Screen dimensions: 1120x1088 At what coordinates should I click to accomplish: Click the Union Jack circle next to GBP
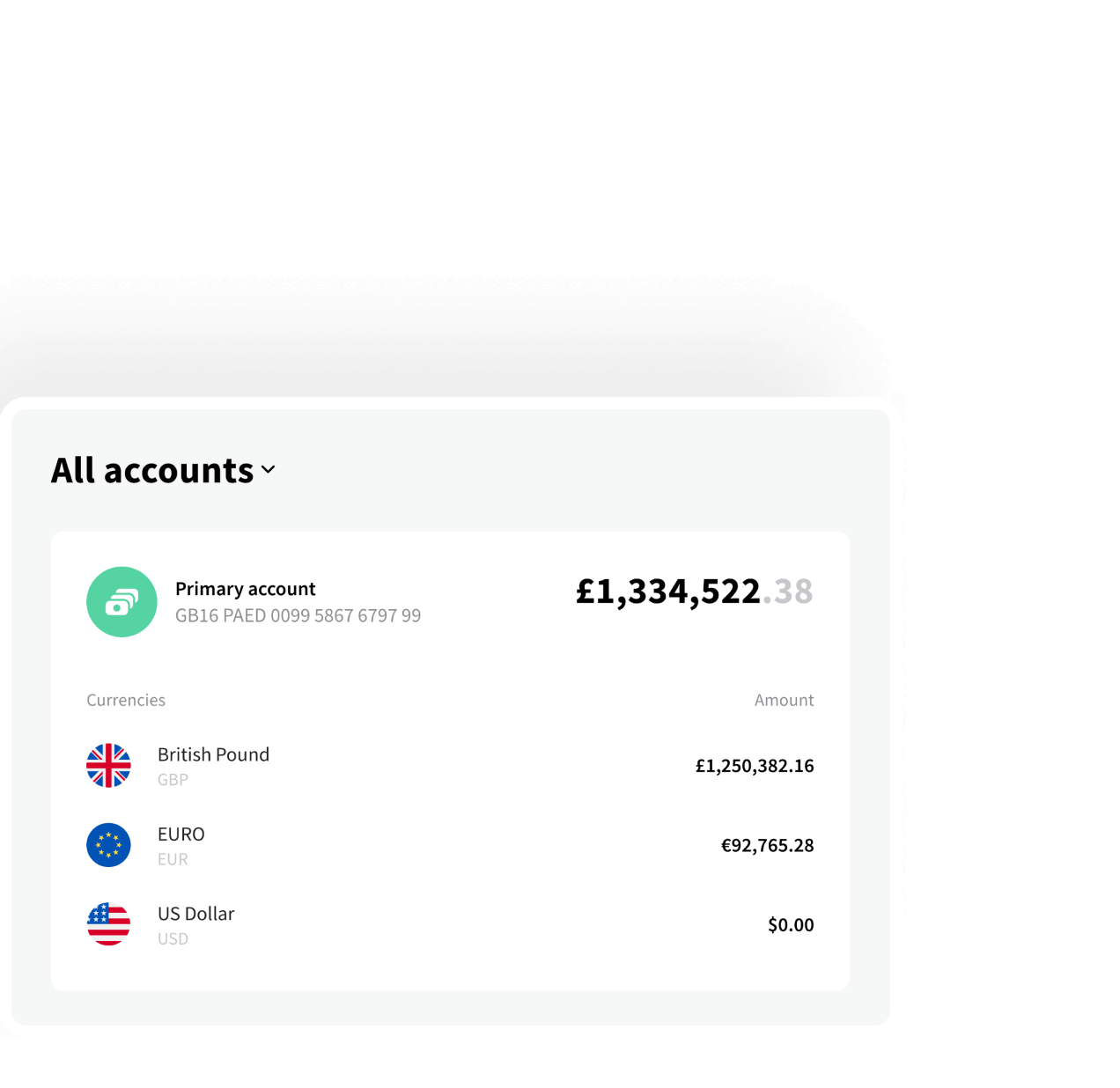(x=108, y=766)
